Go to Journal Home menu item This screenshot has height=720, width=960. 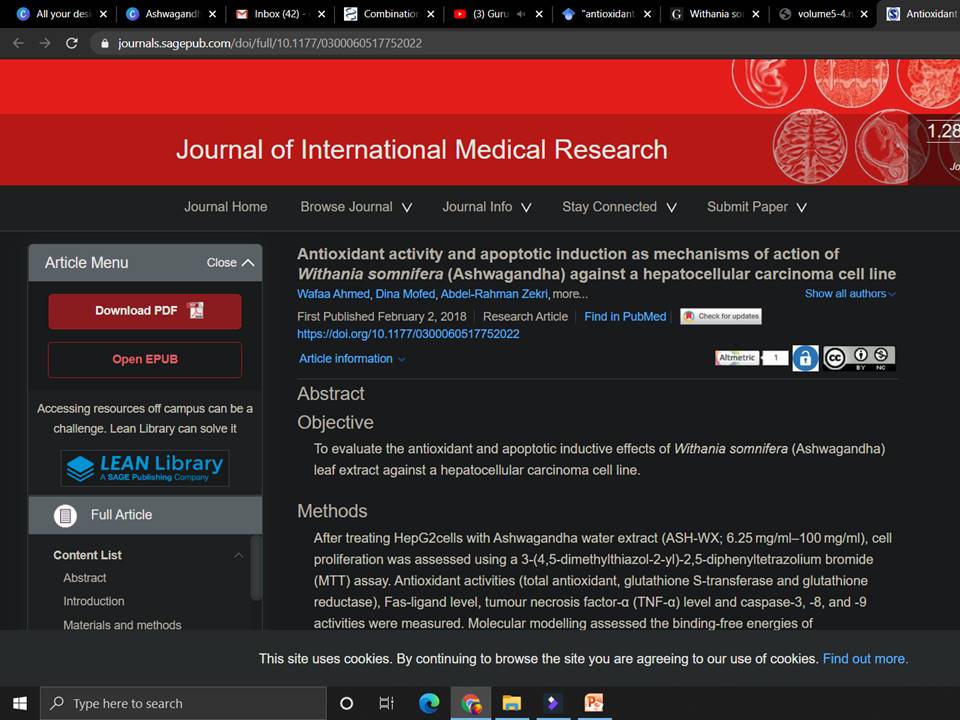tap(225, 207)
